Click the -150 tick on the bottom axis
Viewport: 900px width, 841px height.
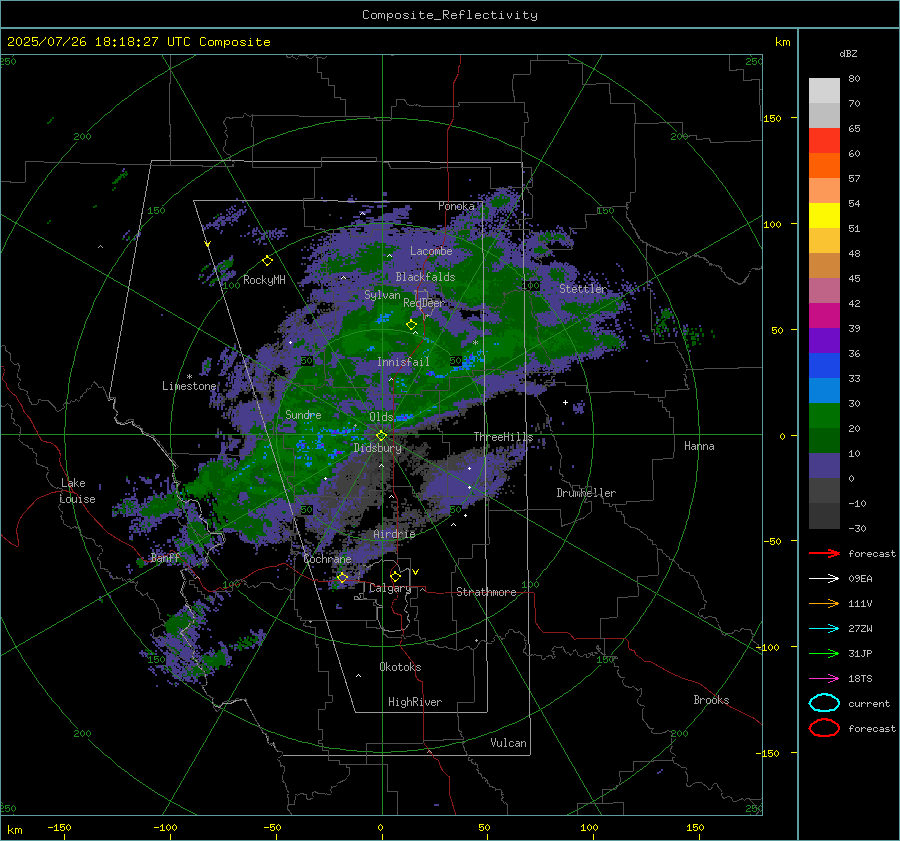[59, 827]
